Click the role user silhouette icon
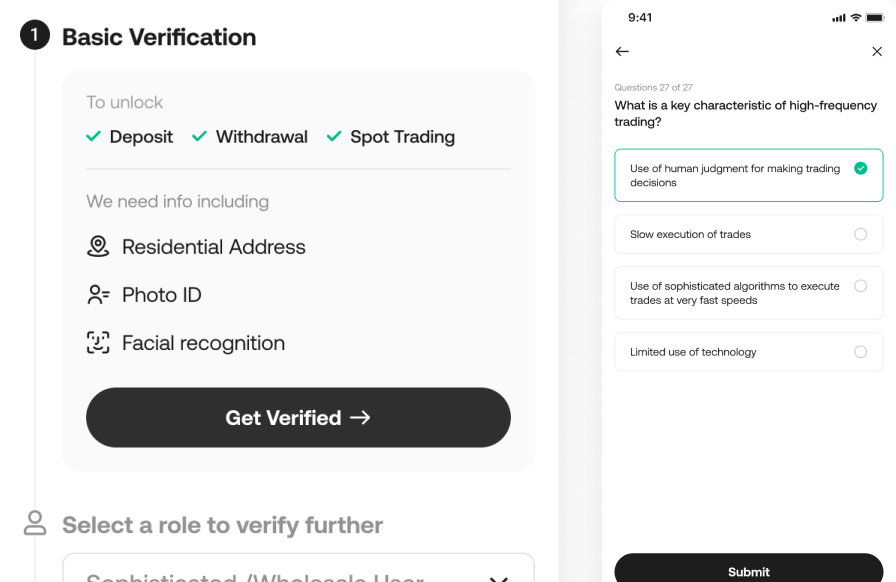This screenshot has width=896, height=582. (35, 523)
